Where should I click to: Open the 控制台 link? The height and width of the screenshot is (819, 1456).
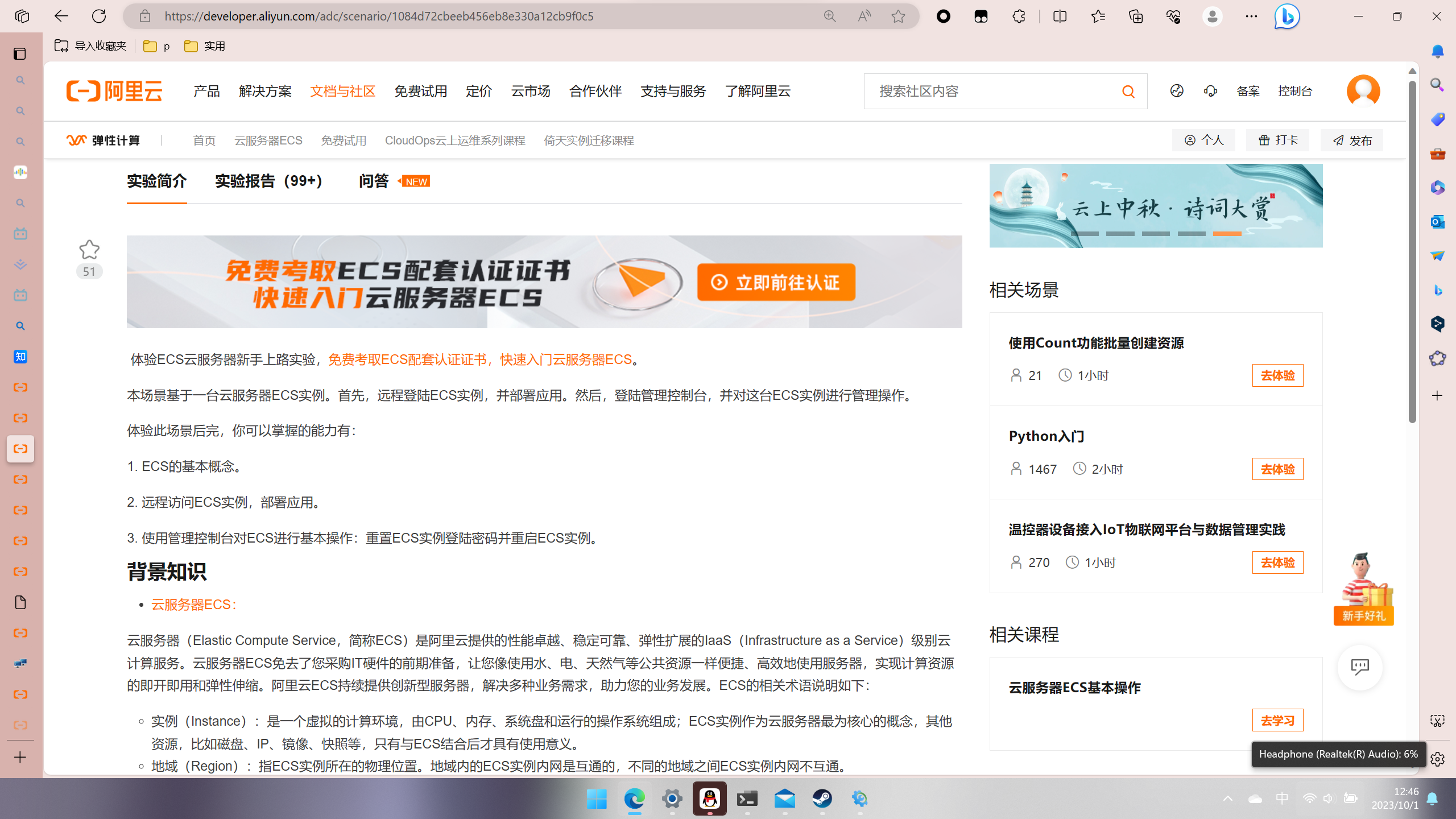click(x=1294, y=91)
